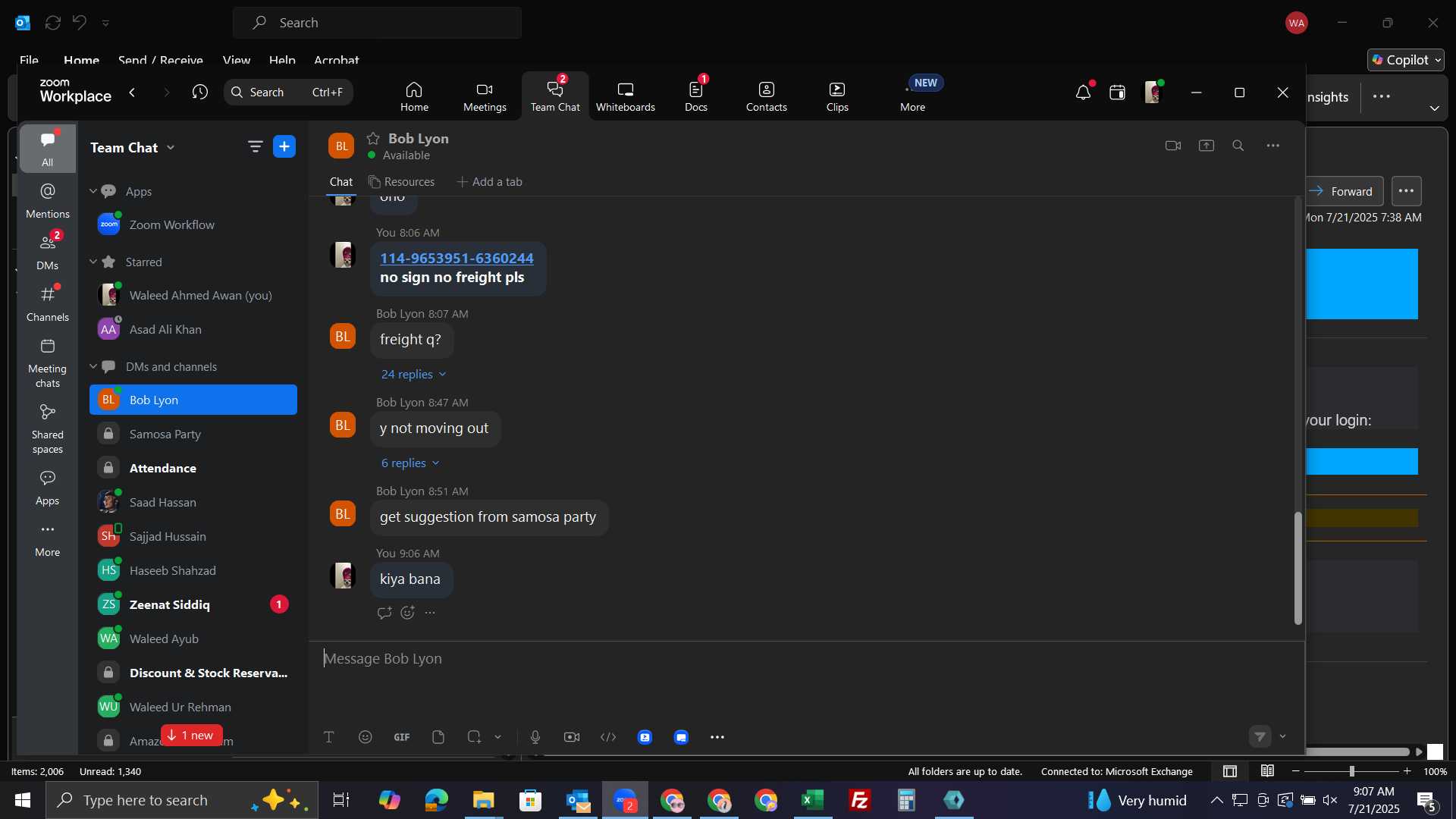Open Meeting chats in sidebar
The width and height of the screenshot is (1456, 819).
coord(47,363)
